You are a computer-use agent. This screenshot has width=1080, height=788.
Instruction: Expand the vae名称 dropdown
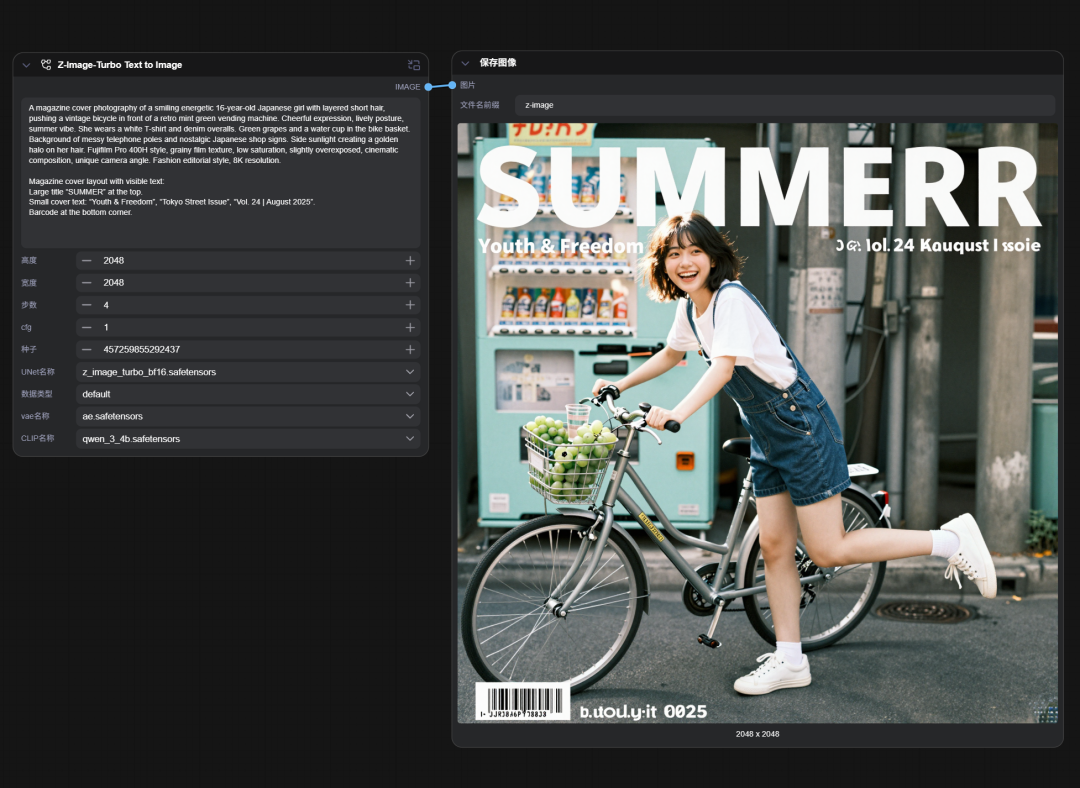click(247, 416)
